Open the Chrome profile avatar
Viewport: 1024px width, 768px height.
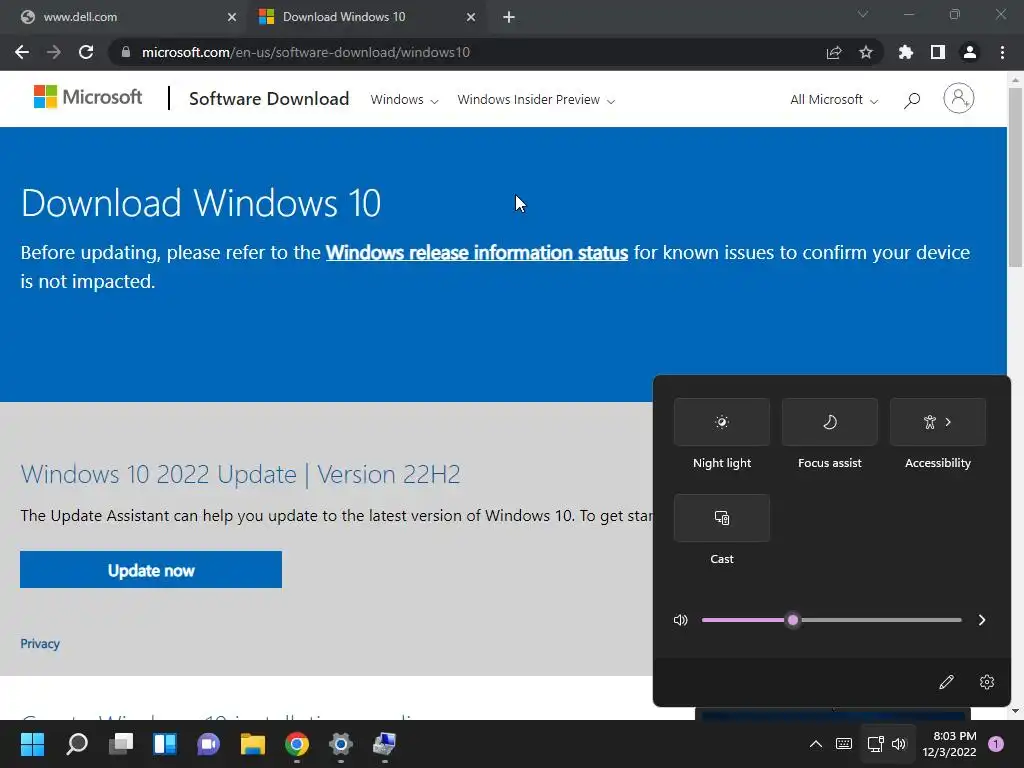click(x=969, y=52)
